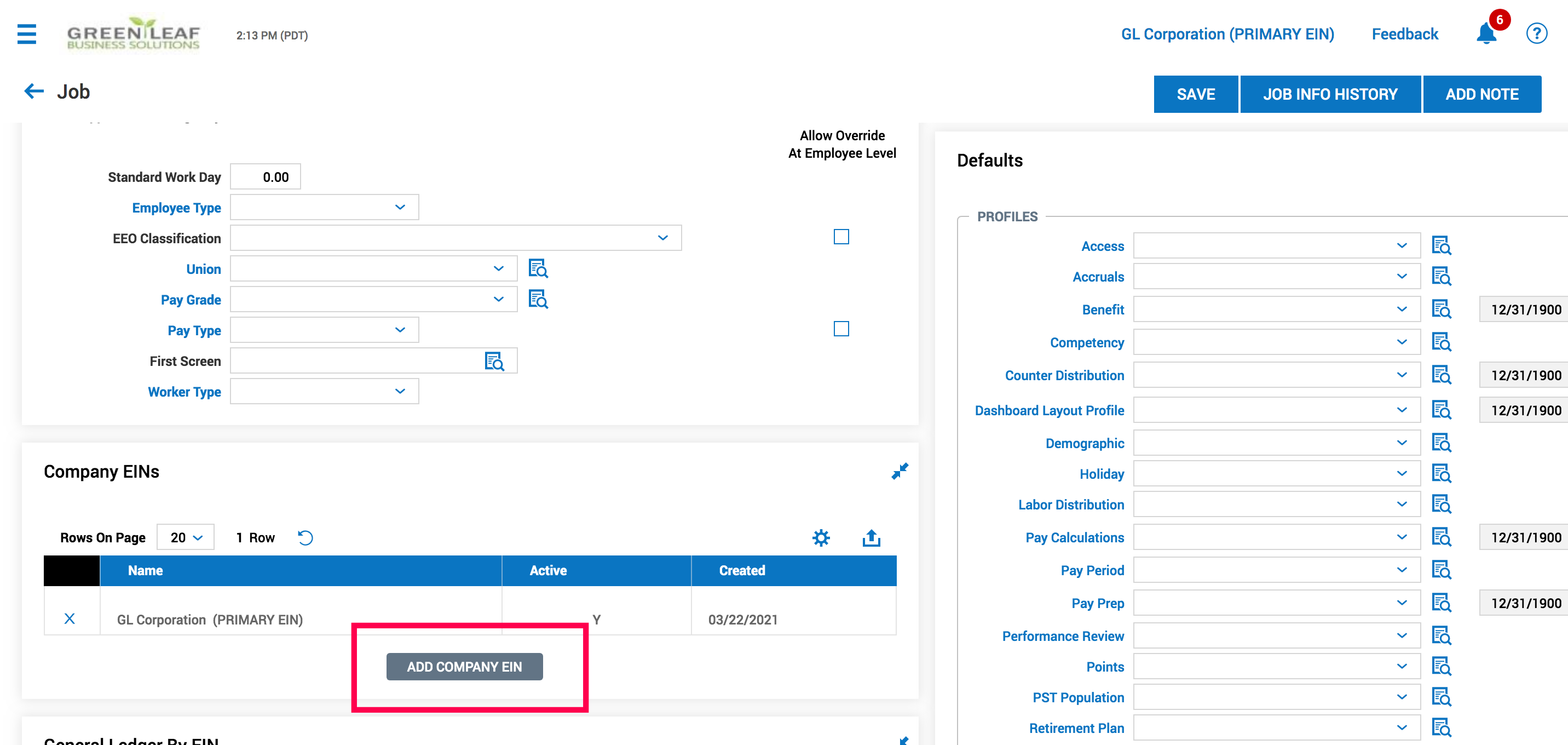Click the notifications bell icon
Viewport: 1568px width, 745px height.
[1486, 34]
